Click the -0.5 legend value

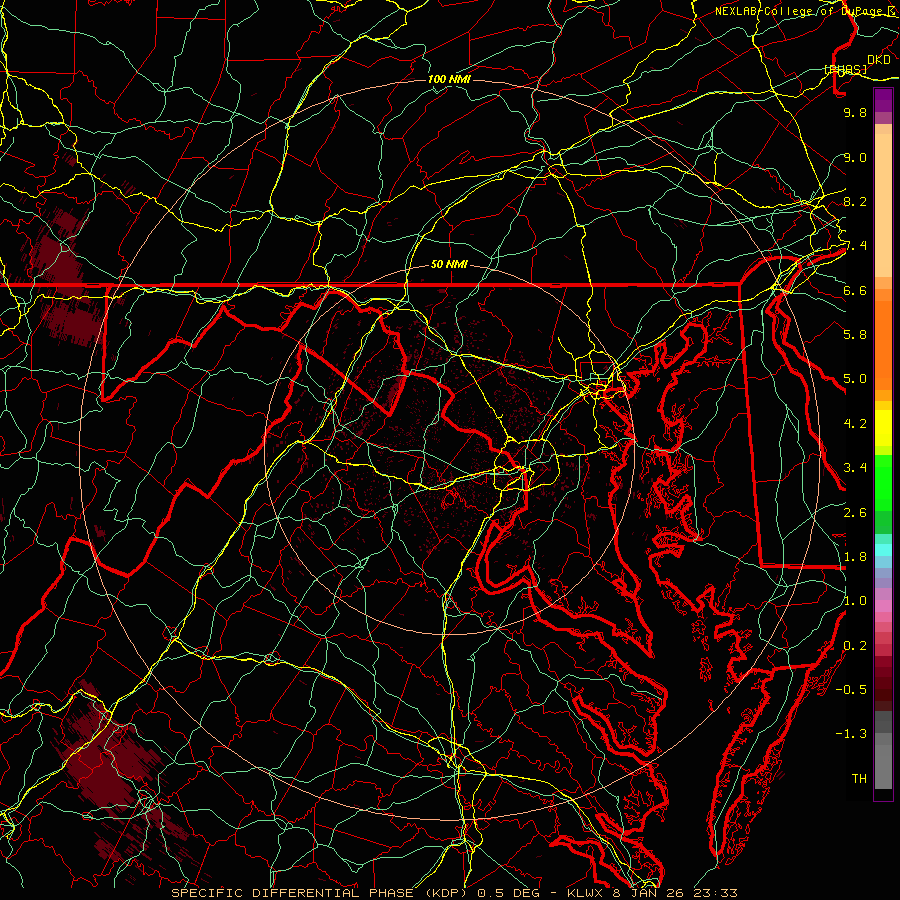coord(851,690)
